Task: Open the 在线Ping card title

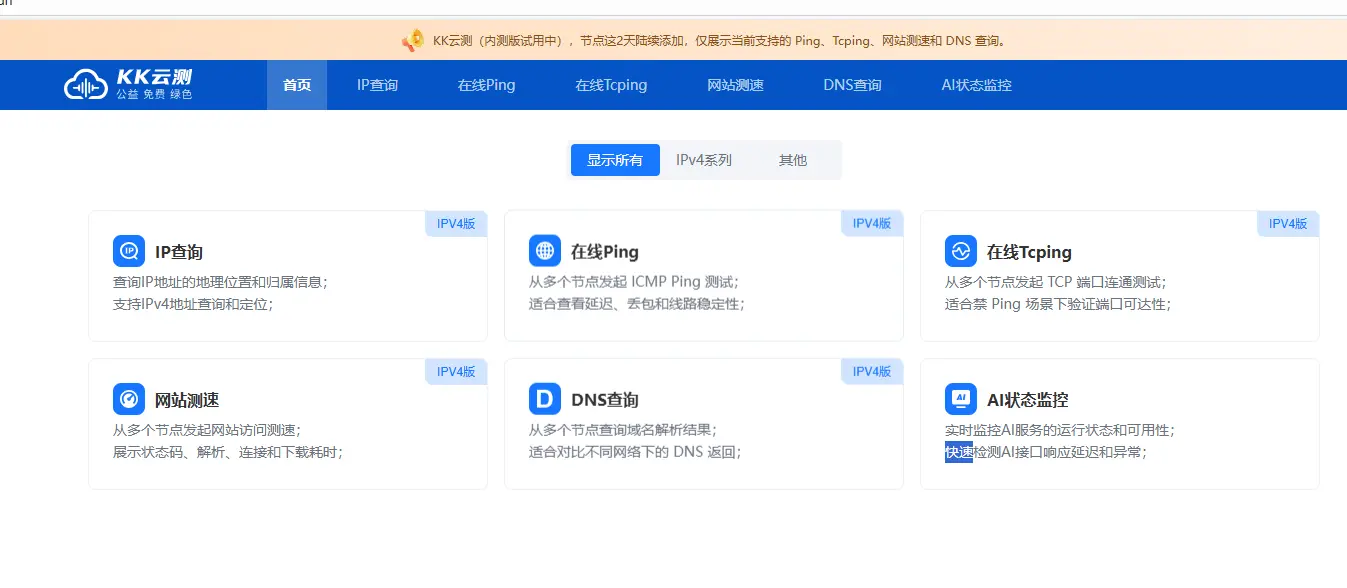Action: [x=605, y=252]
